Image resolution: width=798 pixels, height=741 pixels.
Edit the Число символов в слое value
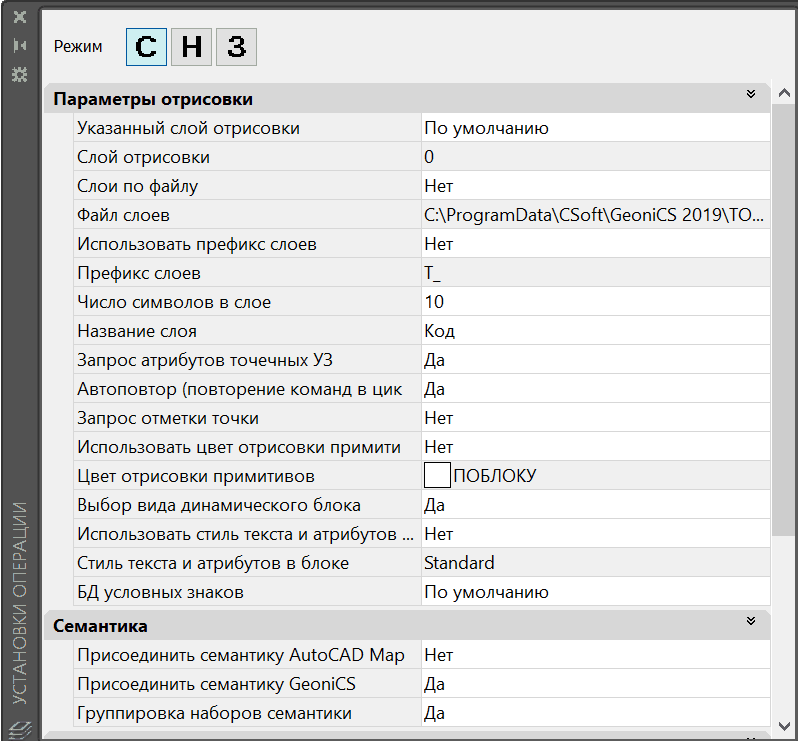click(x=595, y=302)
